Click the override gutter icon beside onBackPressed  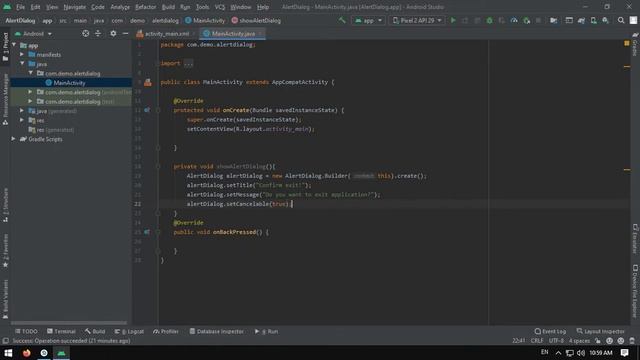pos(147,232)
